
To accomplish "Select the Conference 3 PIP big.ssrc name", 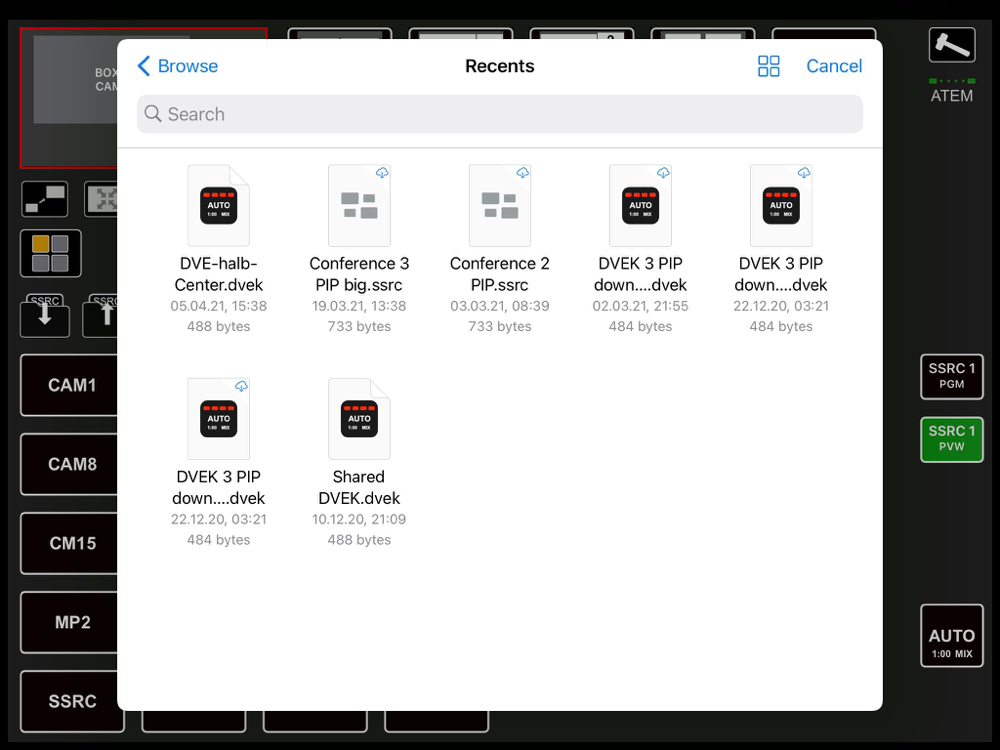I will [359, 274].
